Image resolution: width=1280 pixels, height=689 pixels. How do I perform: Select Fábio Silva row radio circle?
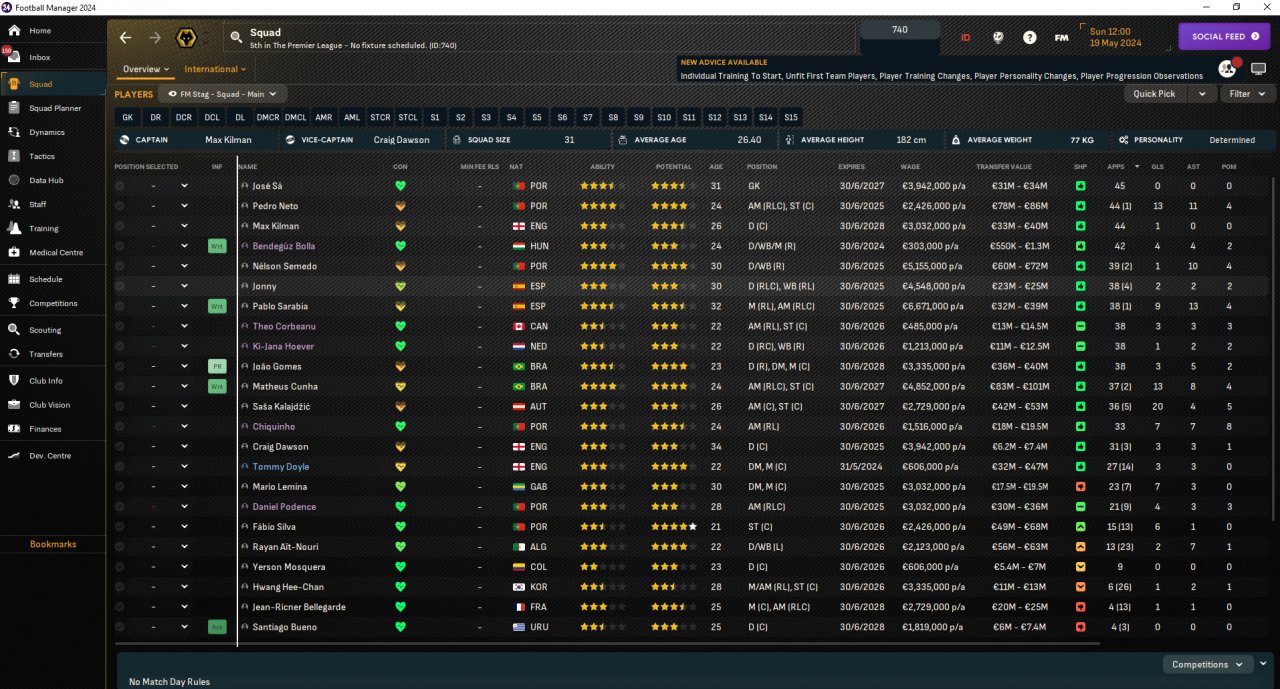[120, 526]
